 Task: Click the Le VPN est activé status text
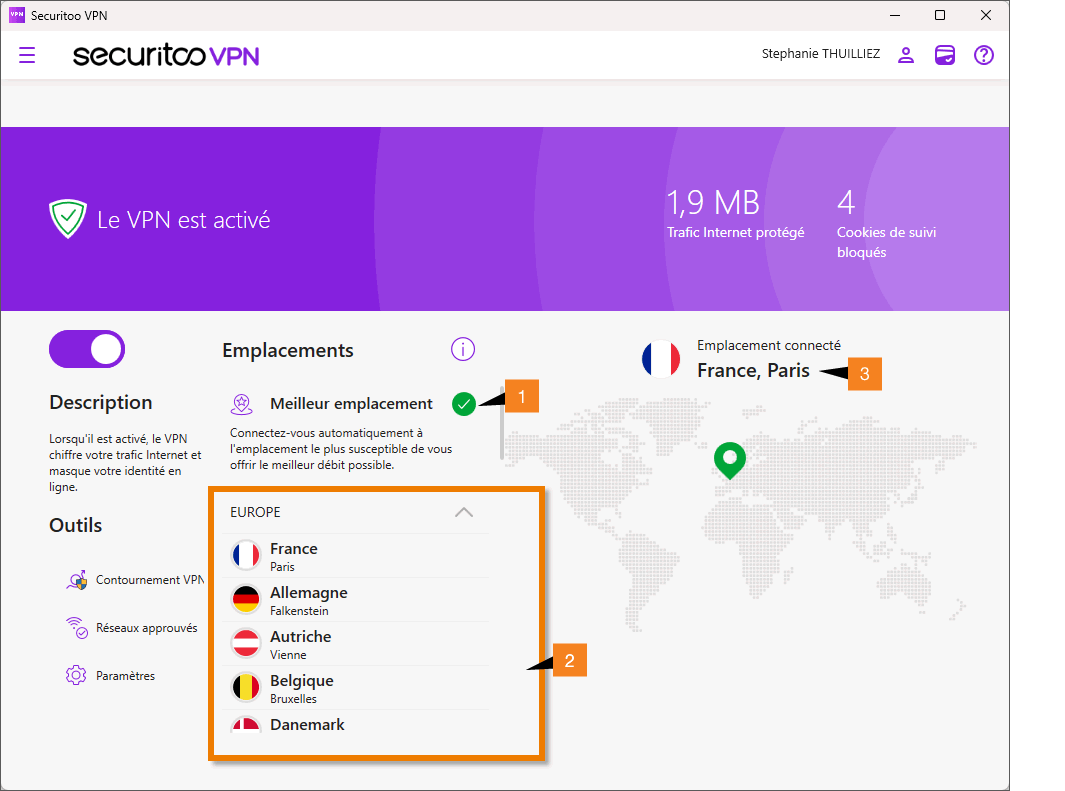pyautogui.click(x=183, y=220)
